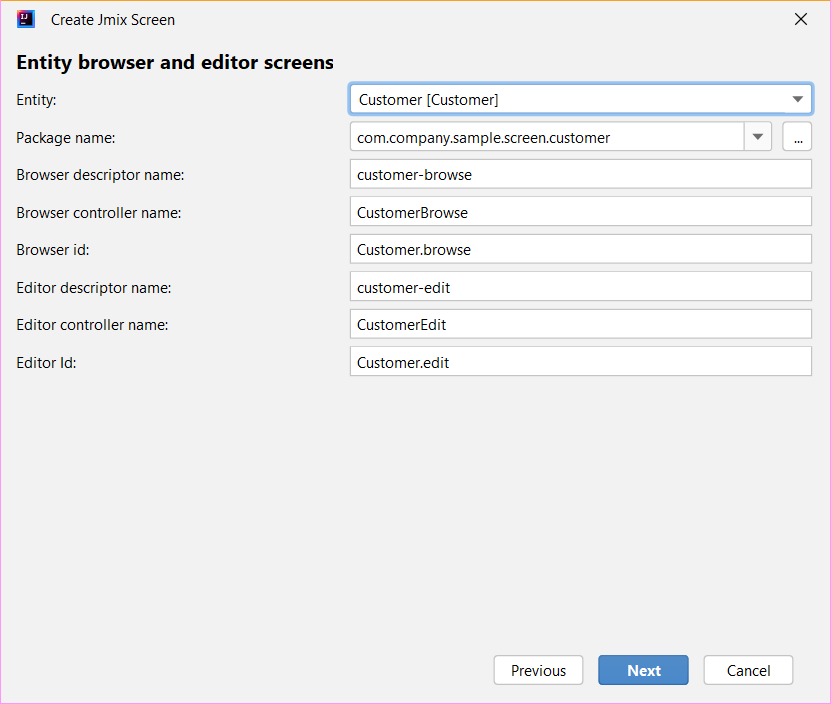Select the Browser controller name field

pyautogui.click(x=580, y=212)
